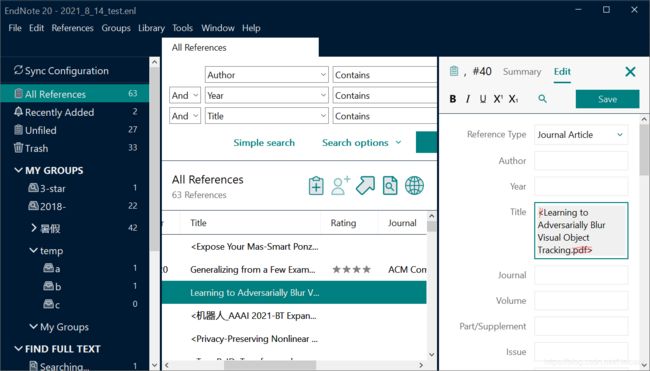650x371 pixels.
Task: Change the And operator for Title row
Action: 185,116
